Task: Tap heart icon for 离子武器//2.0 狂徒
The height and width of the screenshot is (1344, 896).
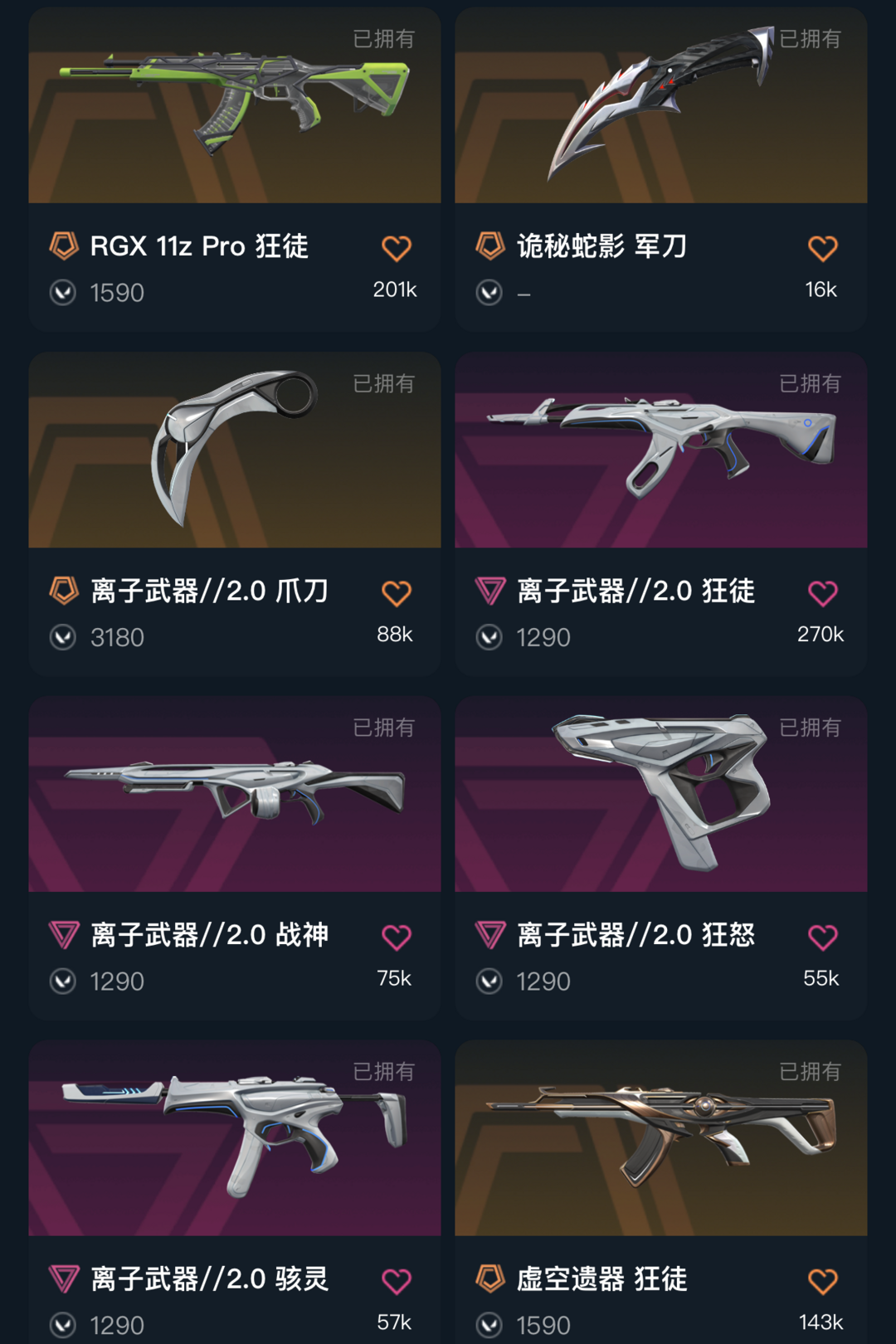Action: [822, 593]
